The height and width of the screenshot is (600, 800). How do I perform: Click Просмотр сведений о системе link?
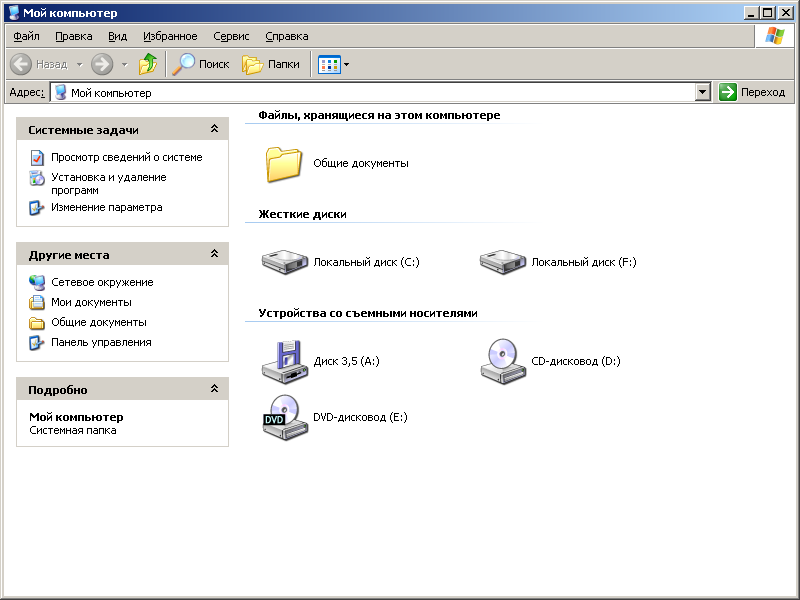point(127,157)
